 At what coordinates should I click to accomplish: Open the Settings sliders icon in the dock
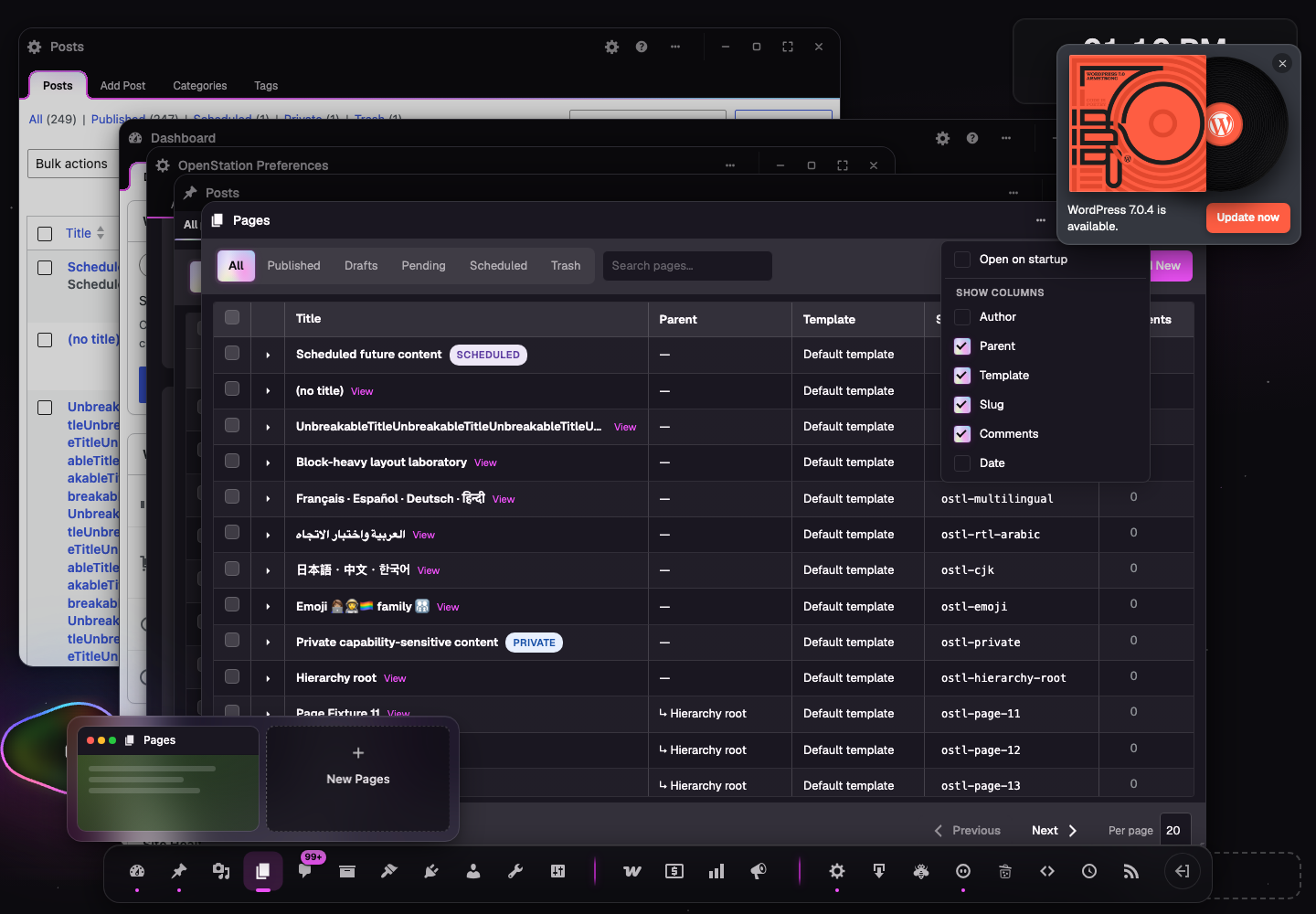coord(557,871)
